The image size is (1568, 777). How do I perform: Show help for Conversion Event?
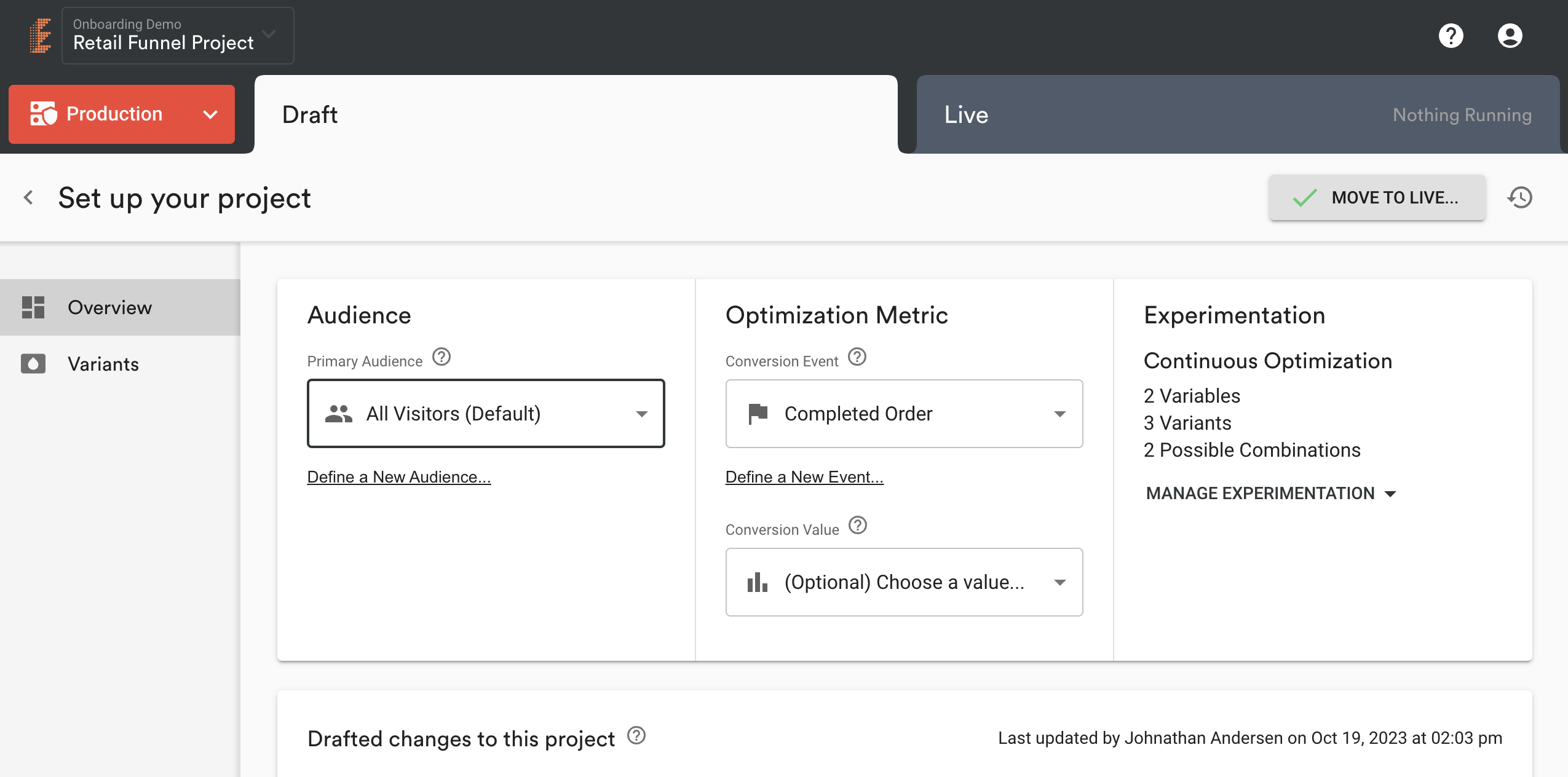coord(857,357)
